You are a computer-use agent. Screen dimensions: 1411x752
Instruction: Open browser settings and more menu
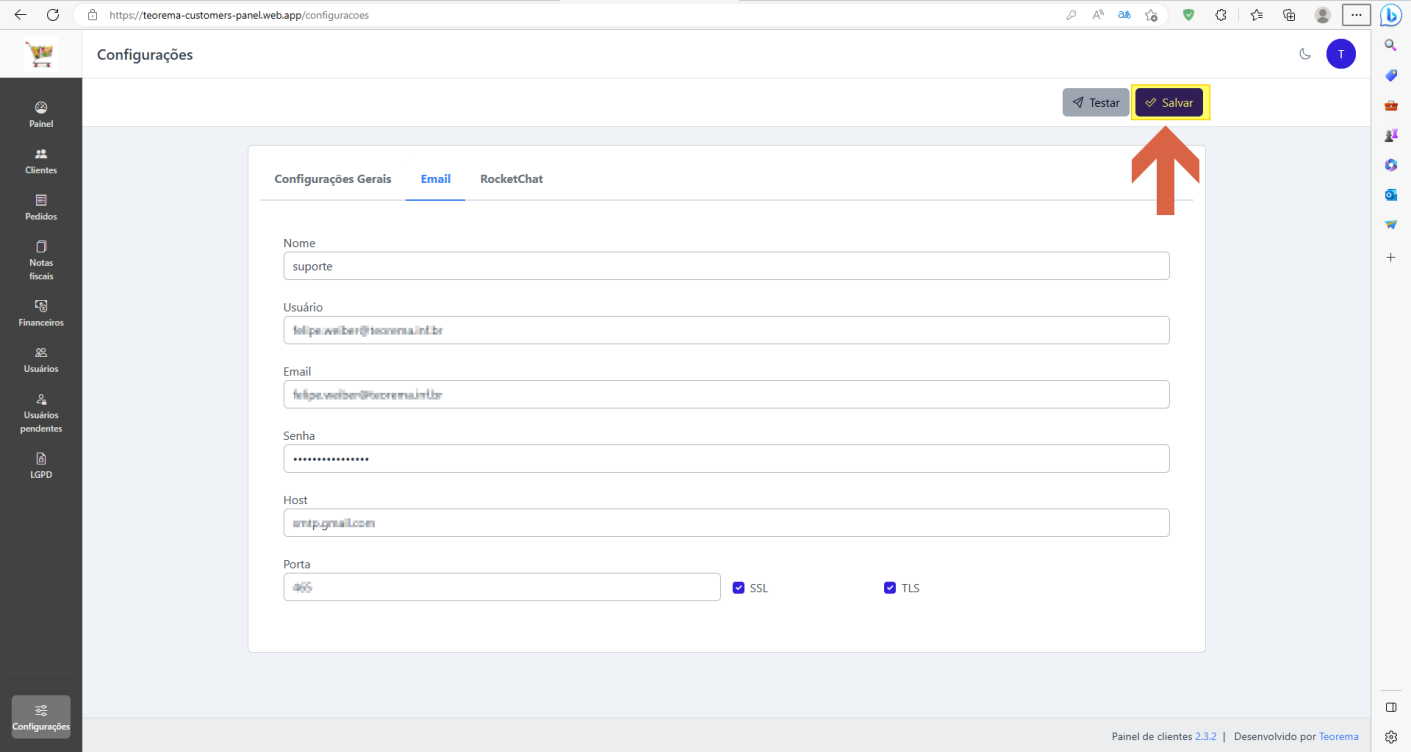coord(1356,15)
